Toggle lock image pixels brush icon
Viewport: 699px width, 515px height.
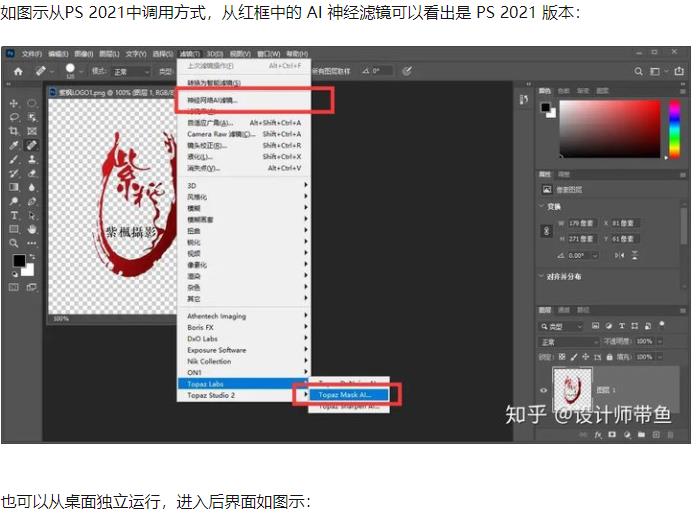click(x=574, y=357)
